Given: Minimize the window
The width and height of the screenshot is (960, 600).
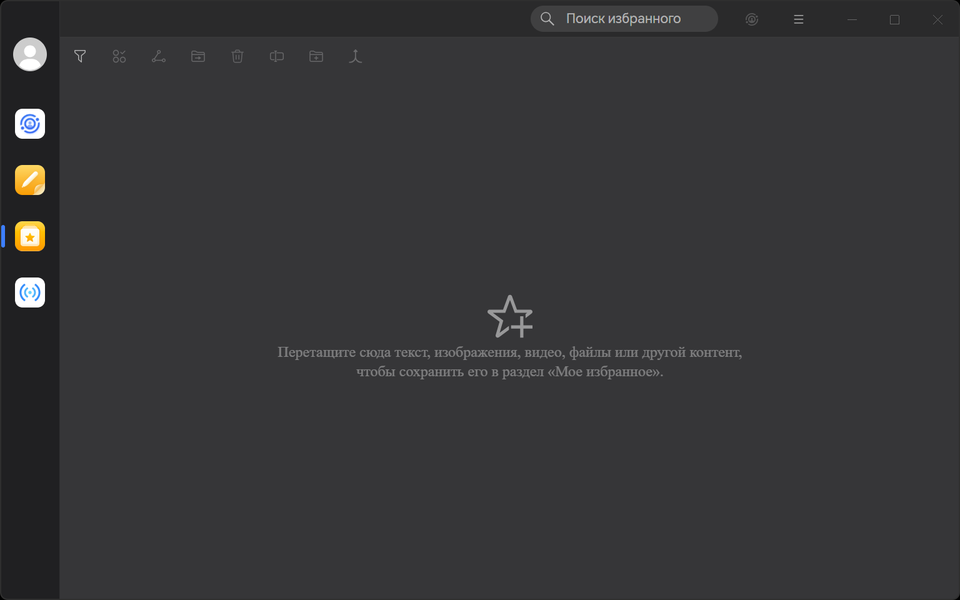Looking at the screenshot, I should pyautogui.click(x=852, y=20).
